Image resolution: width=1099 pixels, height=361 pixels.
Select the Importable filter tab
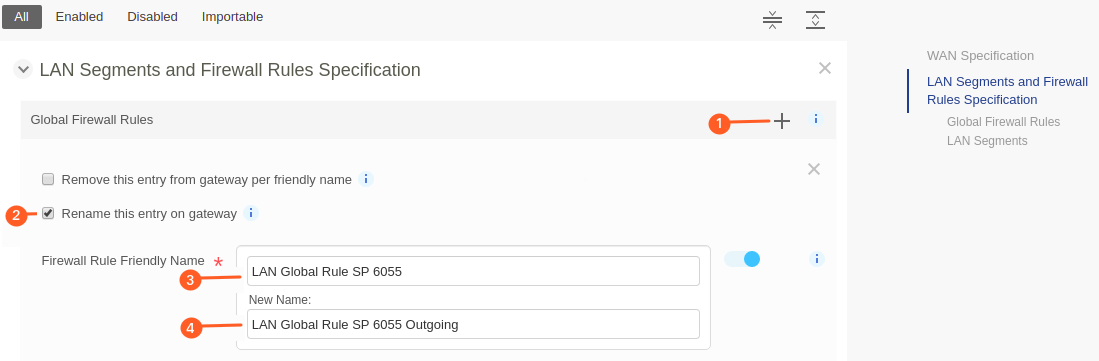[232, 17]
